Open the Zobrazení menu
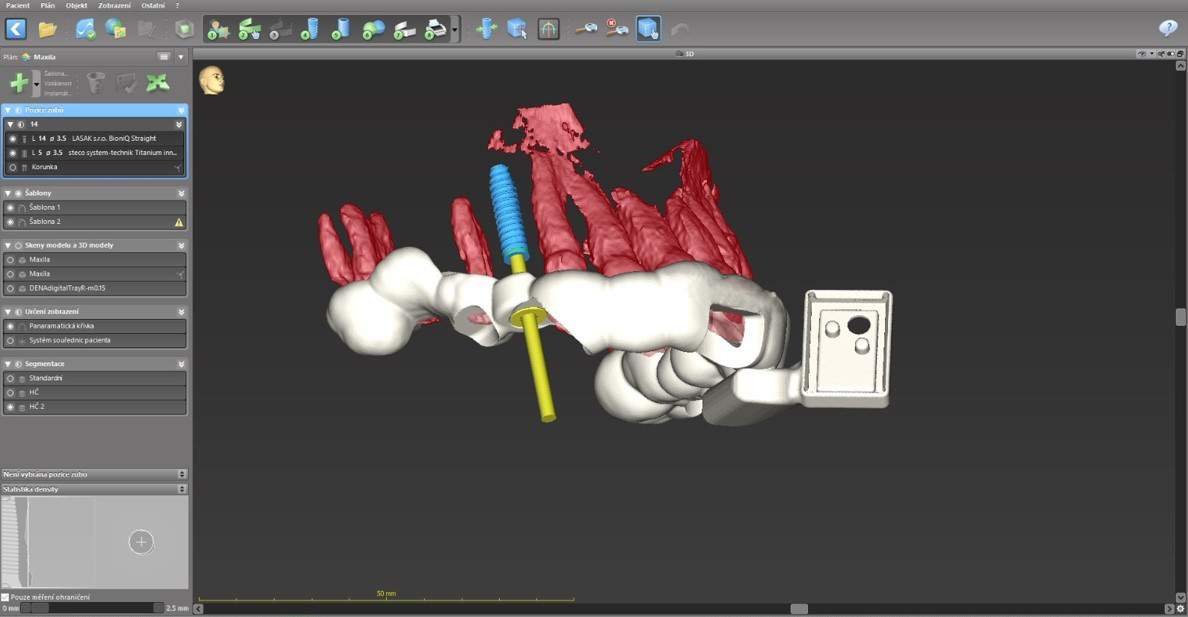 tap(114, 5)
